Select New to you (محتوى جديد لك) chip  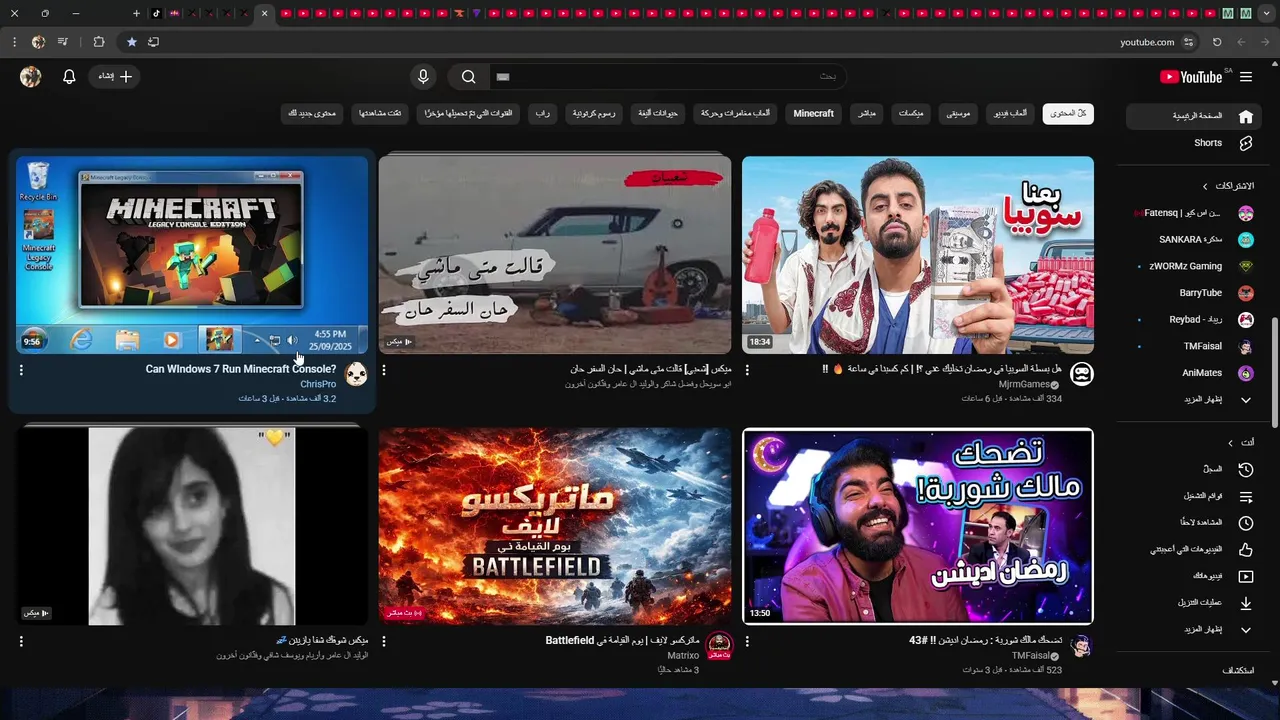[313, 114]
